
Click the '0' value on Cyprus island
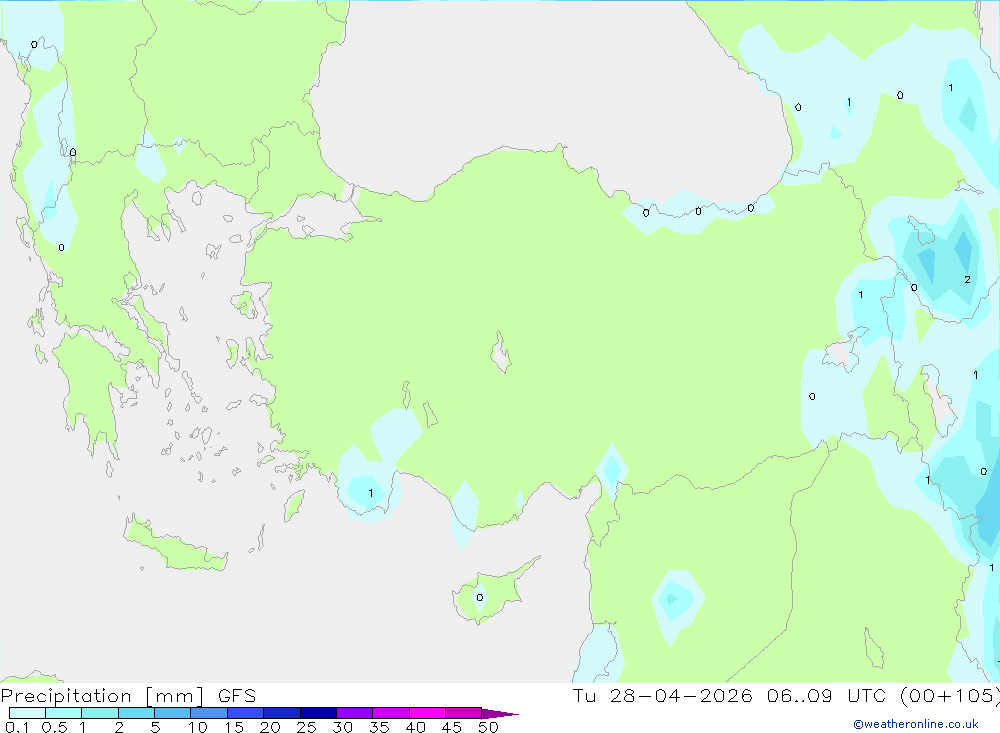pyautogui.click(x=480, y=598)
